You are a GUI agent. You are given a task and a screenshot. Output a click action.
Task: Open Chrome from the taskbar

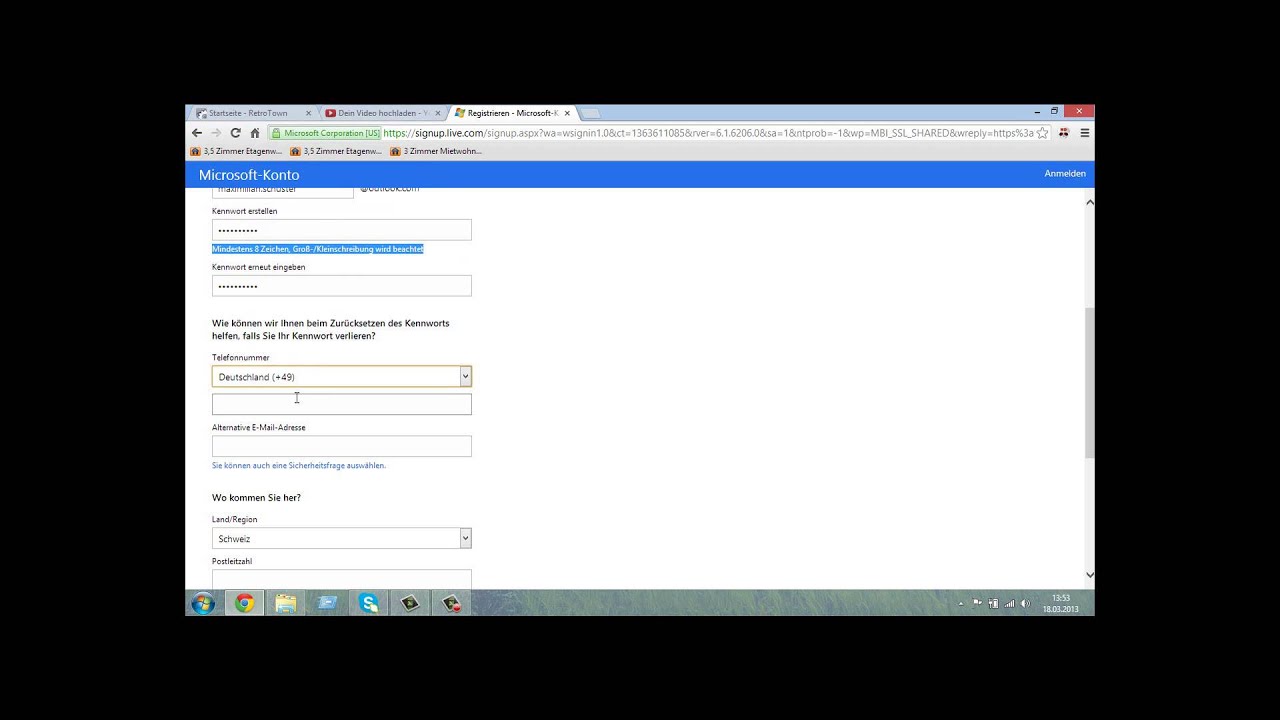pos(244,603)
